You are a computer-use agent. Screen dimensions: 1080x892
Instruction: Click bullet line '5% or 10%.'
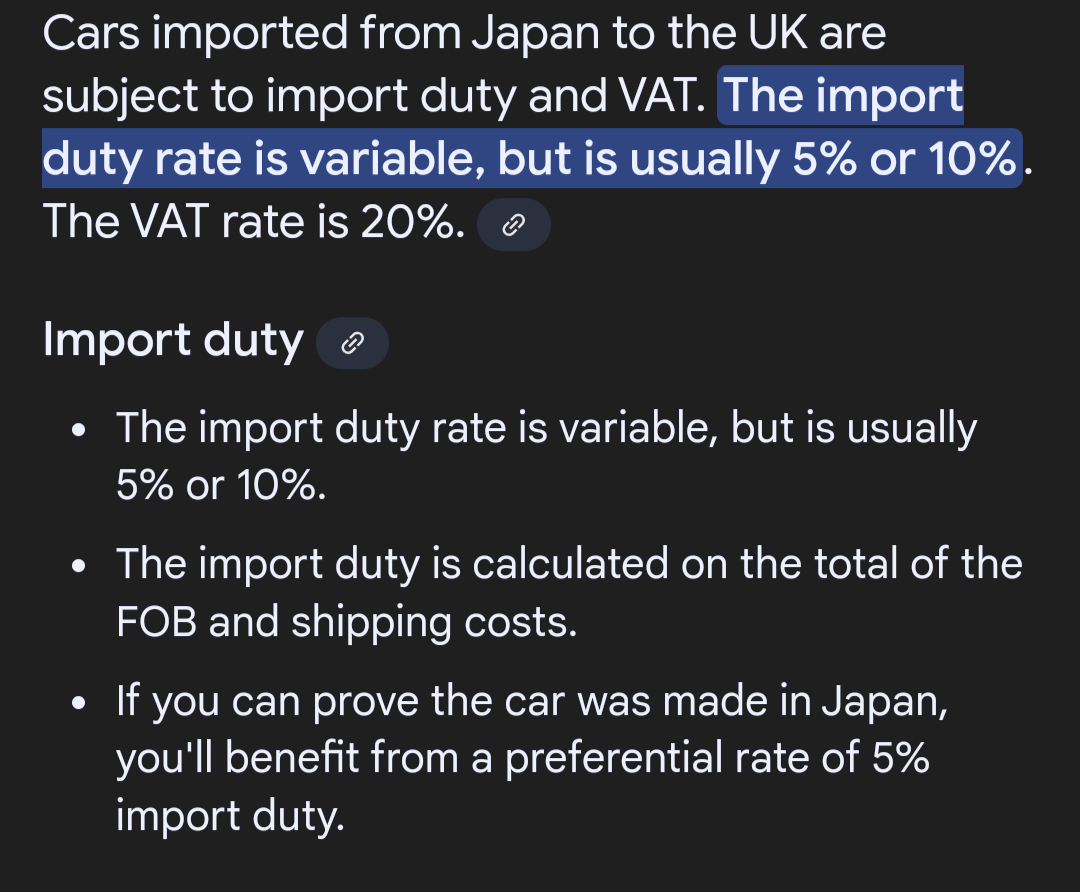[221, 485]
